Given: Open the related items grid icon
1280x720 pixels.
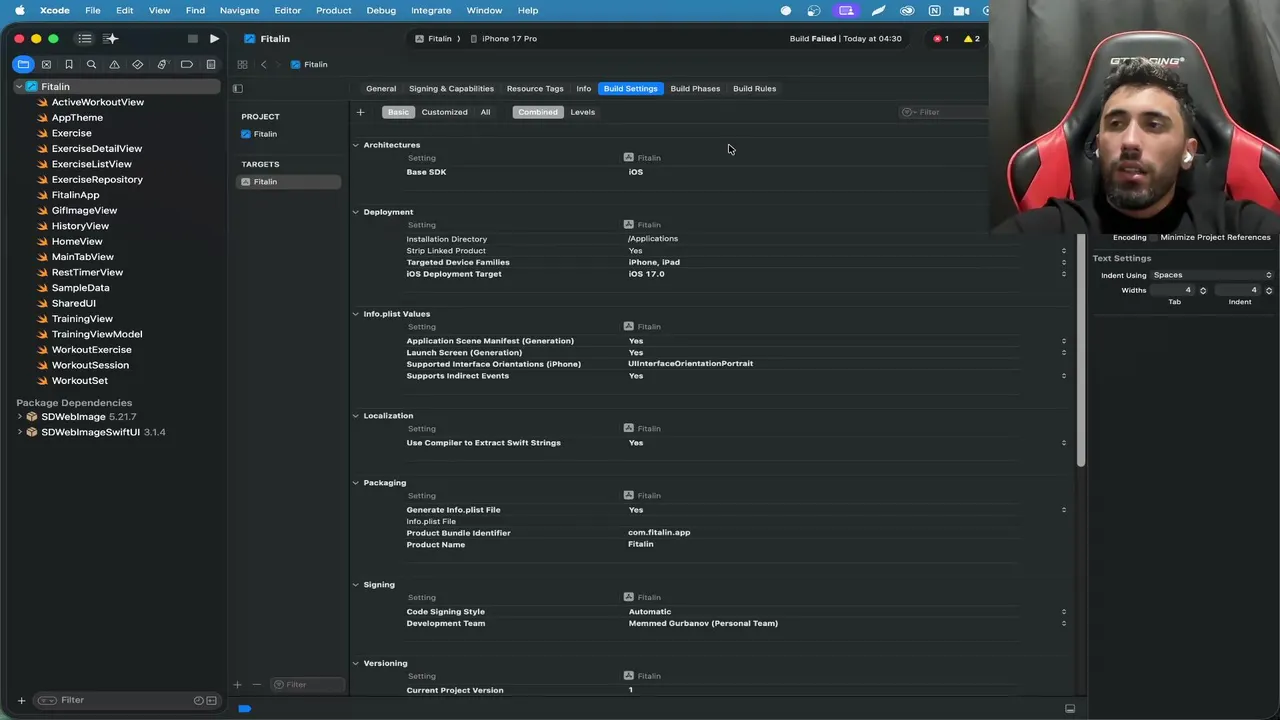Looking at the screenshot, I should (242, 64).
